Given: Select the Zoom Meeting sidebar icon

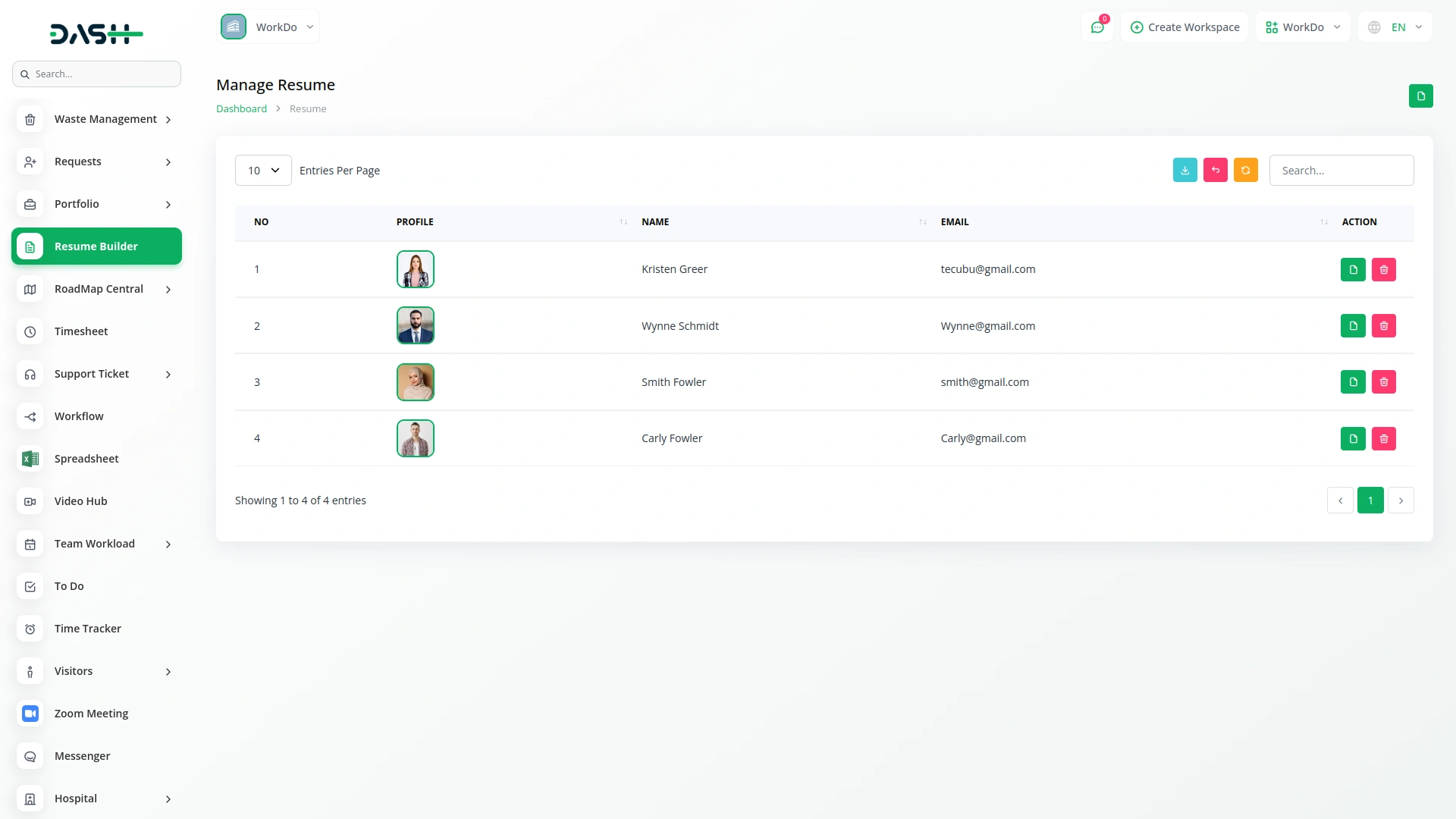Looking at the screenshot, I should (x=91, y=713).
